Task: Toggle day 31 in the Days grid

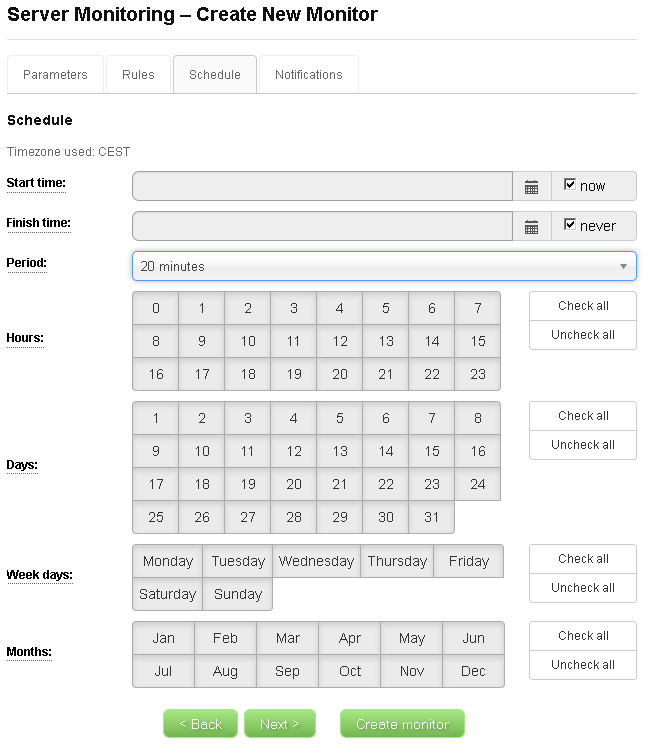Action: [431, 517]
